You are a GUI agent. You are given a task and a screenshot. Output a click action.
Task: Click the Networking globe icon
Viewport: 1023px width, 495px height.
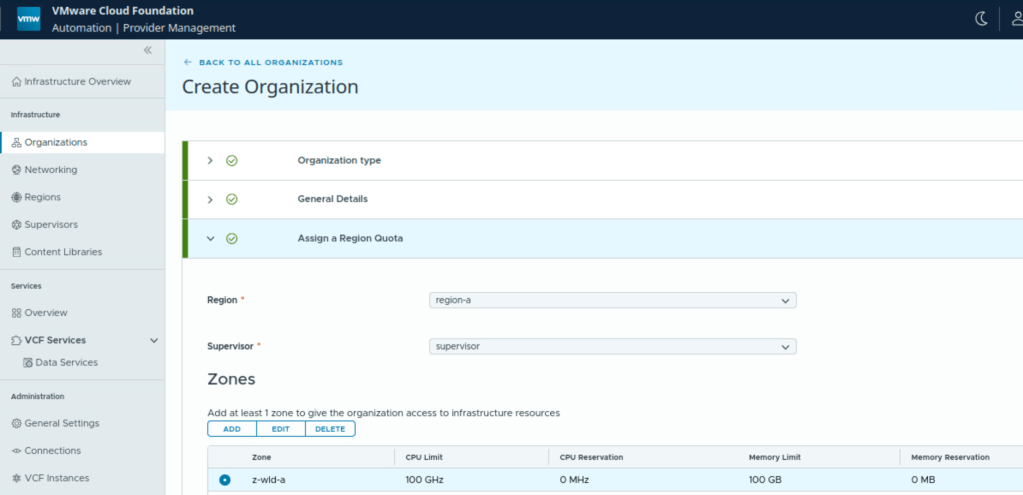tap(16, 170)
